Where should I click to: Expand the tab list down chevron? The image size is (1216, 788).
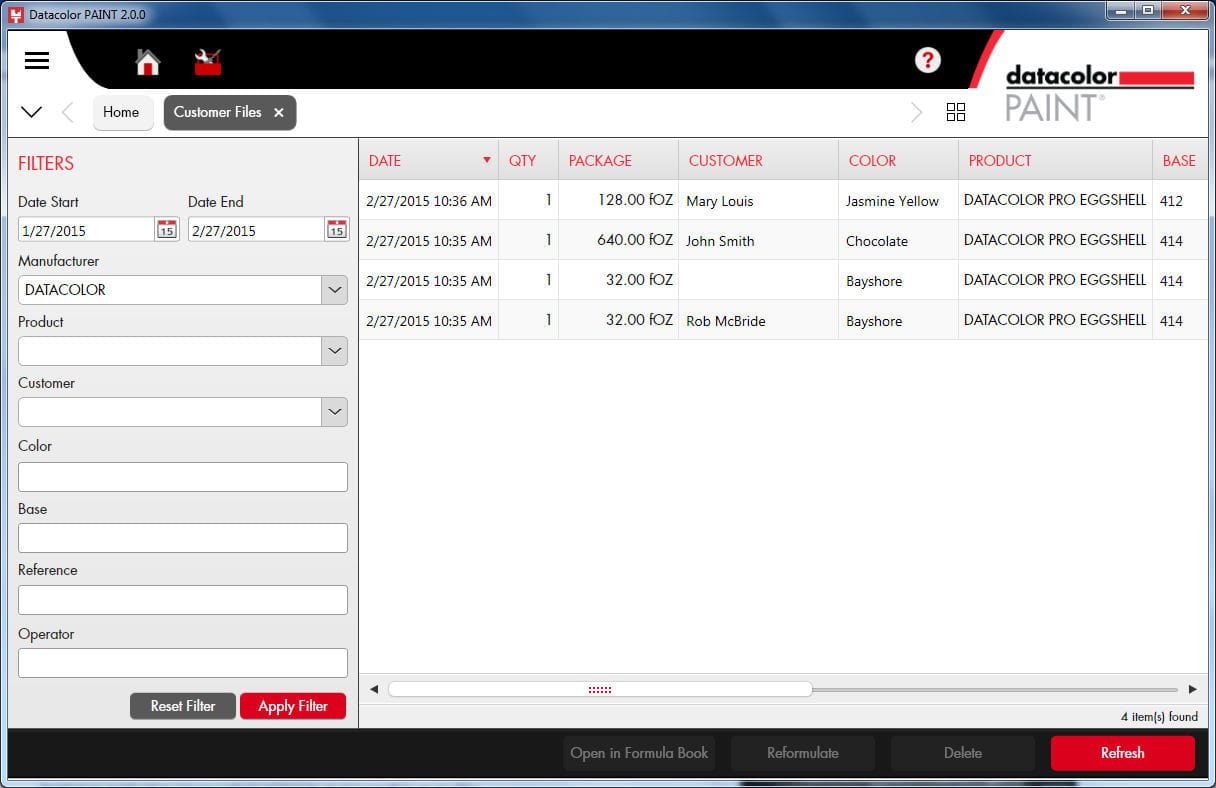31,112
